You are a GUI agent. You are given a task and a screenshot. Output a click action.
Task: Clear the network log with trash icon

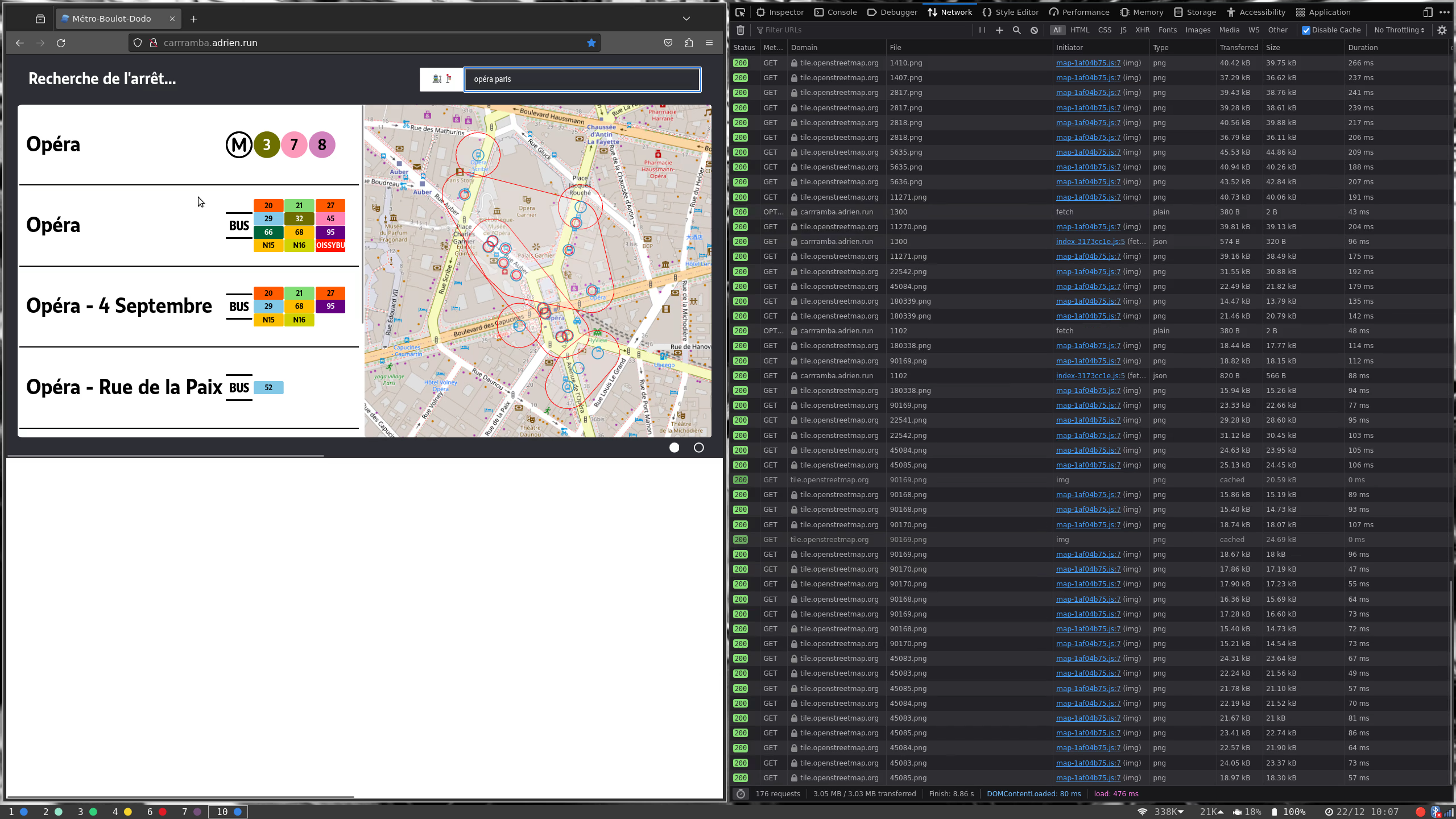(740, 30)
